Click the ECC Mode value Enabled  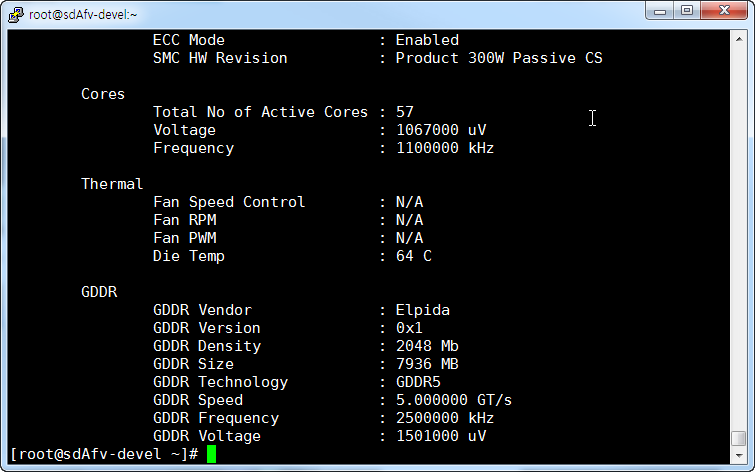(427, 40)
